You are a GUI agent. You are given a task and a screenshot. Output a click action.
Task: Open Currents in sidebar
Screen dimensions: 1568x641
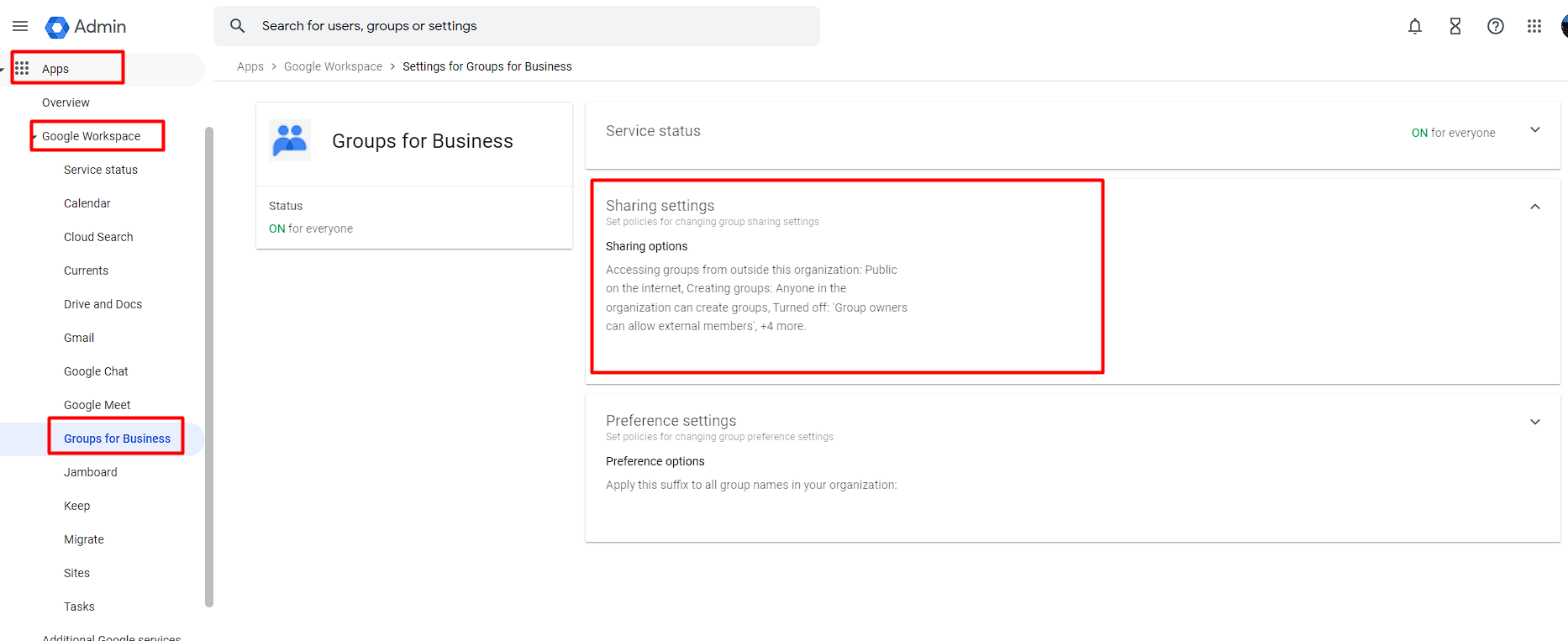tap(86, 271)
